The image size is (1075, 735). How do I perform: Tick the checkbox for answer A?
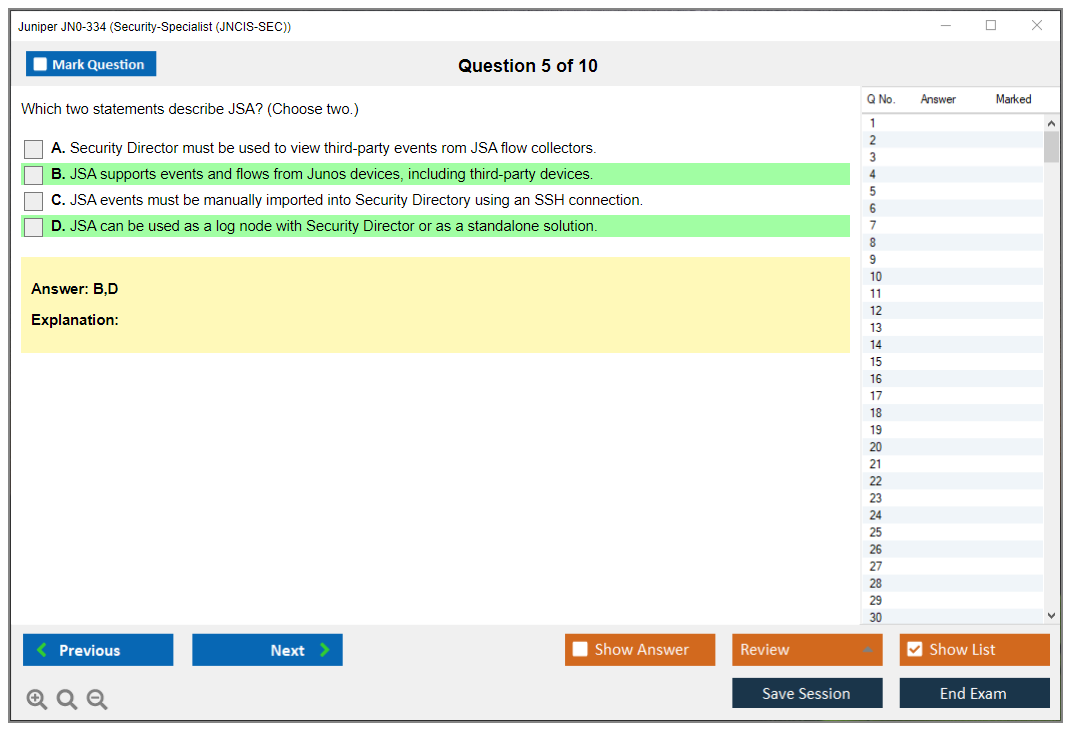(x=34, y=149)
